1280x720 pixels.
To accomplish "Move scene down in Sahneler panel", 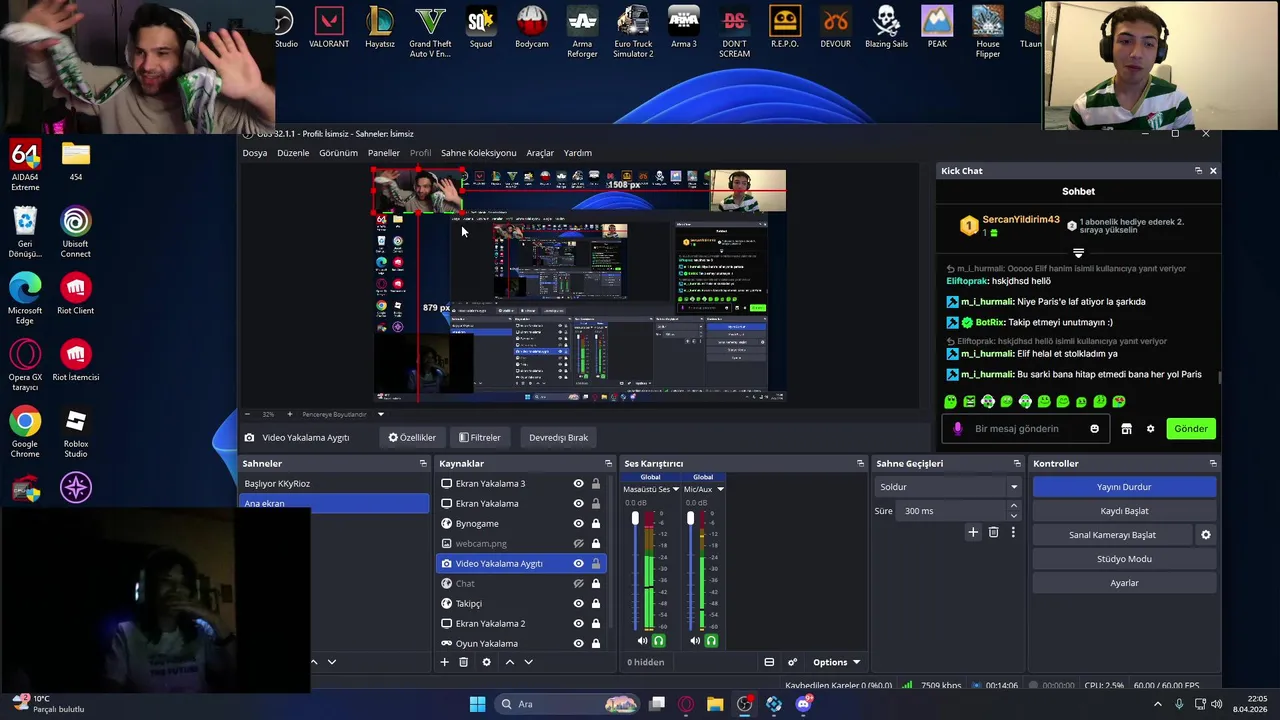I will pyautogui.click(x=332, y=662).
